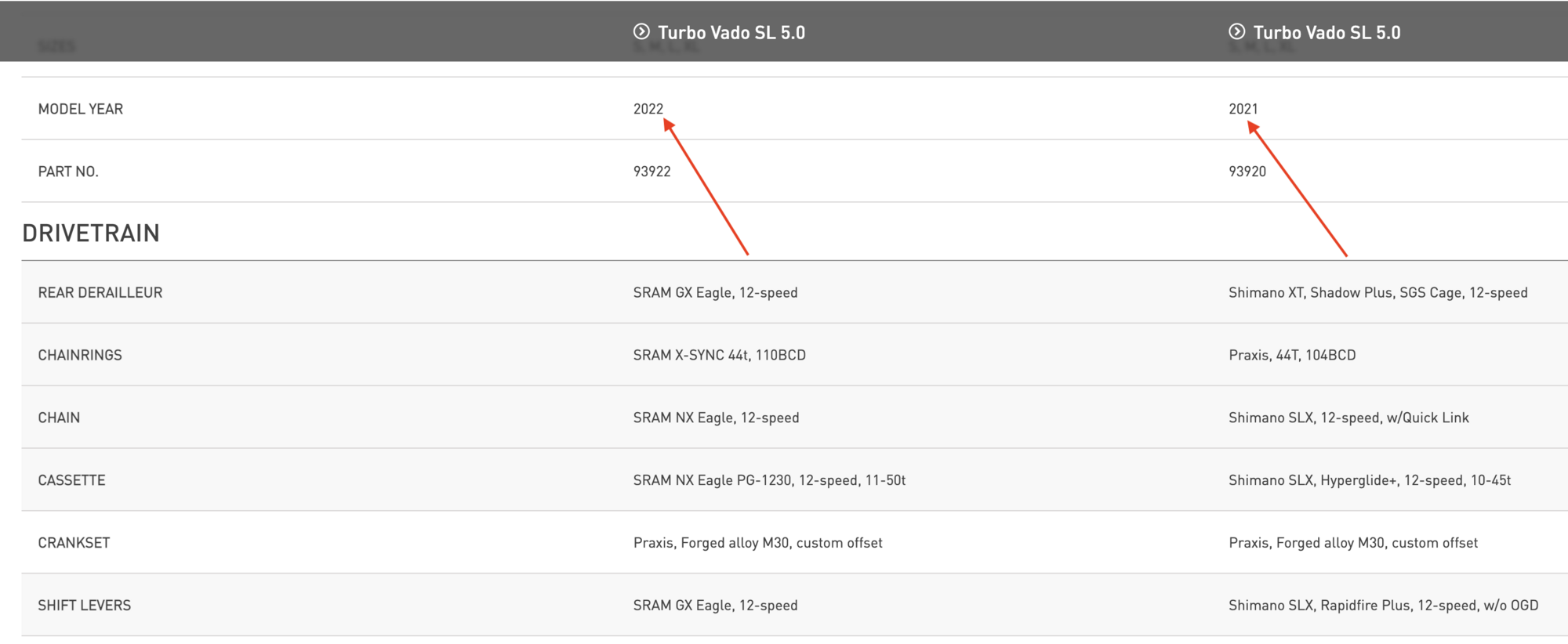The width and height of the screenshot is (1568, 644).
Task: Click the 2022 model year value
Action: pos(648,109)
